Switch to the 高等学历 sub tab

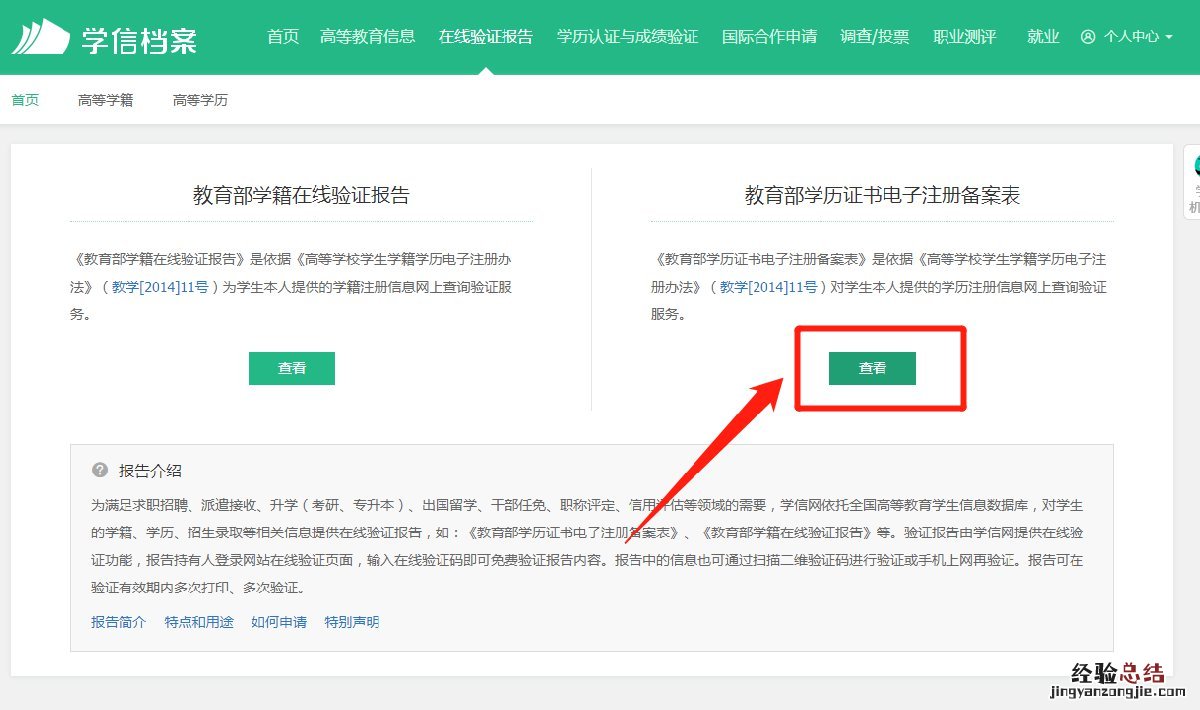200,100
